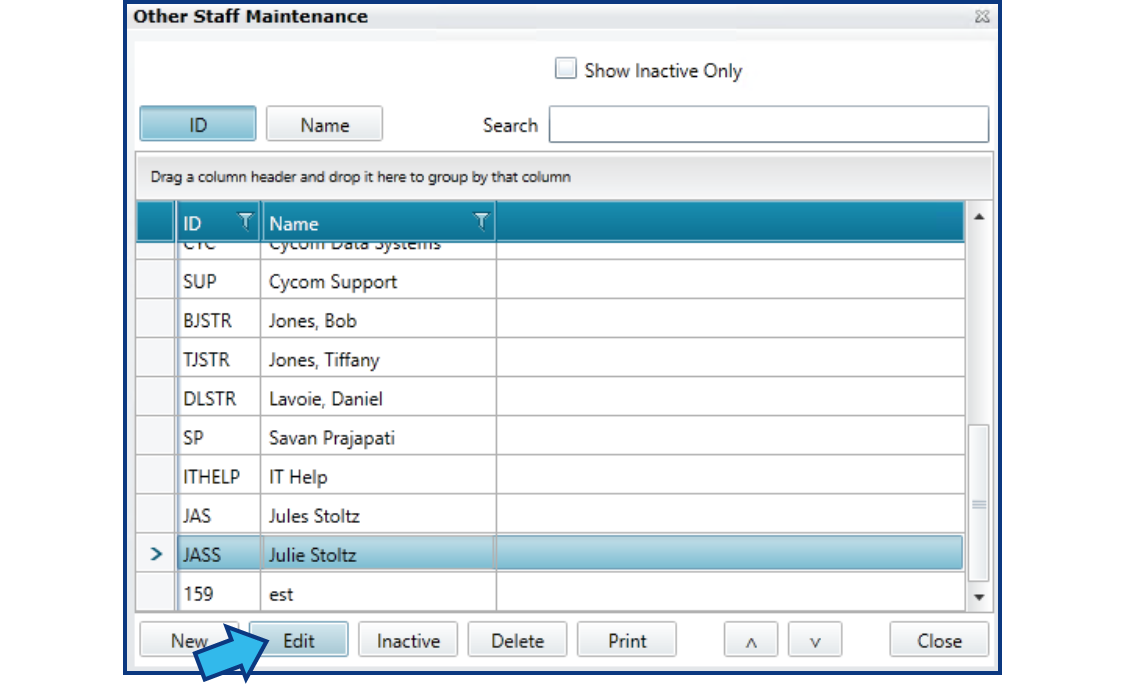This screenshot has width=1124, height=684.
Task: Select the ID search mode button
Action: click(198, 124)
